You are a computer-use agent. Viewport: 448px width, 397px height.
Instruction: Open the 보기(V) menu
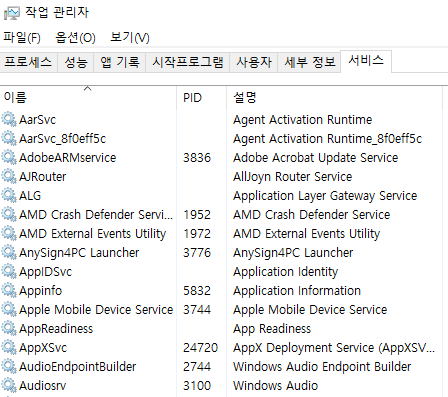pos(130,37)
